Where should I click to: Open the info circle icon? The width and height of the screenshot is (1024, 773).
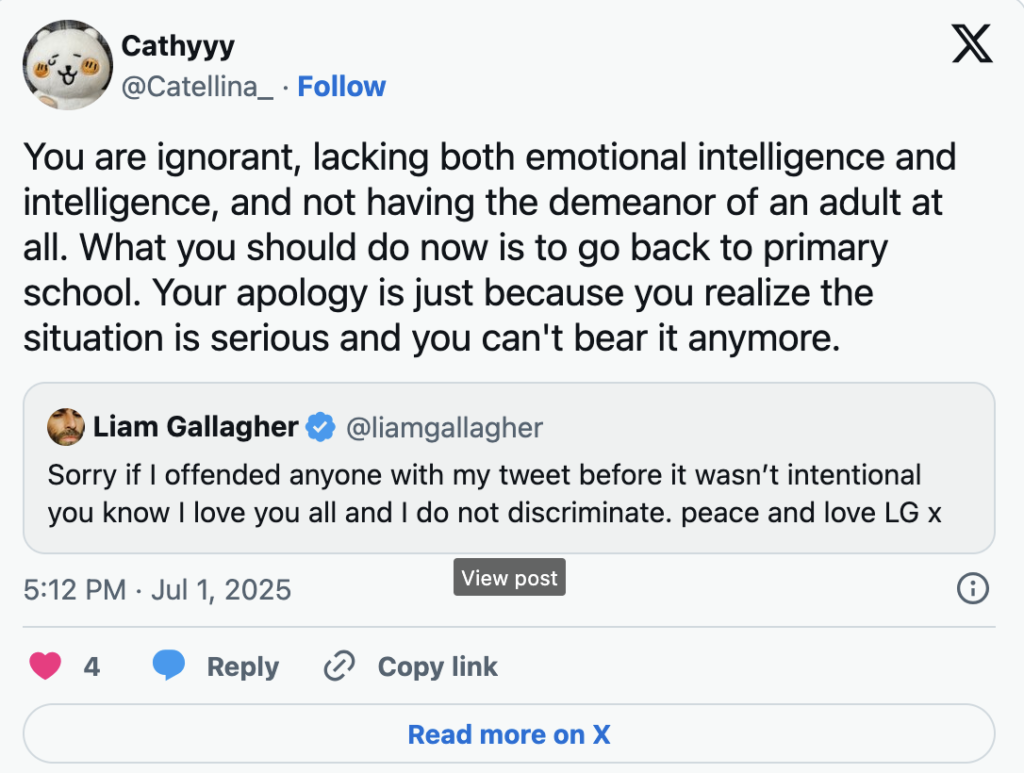click(x=972, y=589)
